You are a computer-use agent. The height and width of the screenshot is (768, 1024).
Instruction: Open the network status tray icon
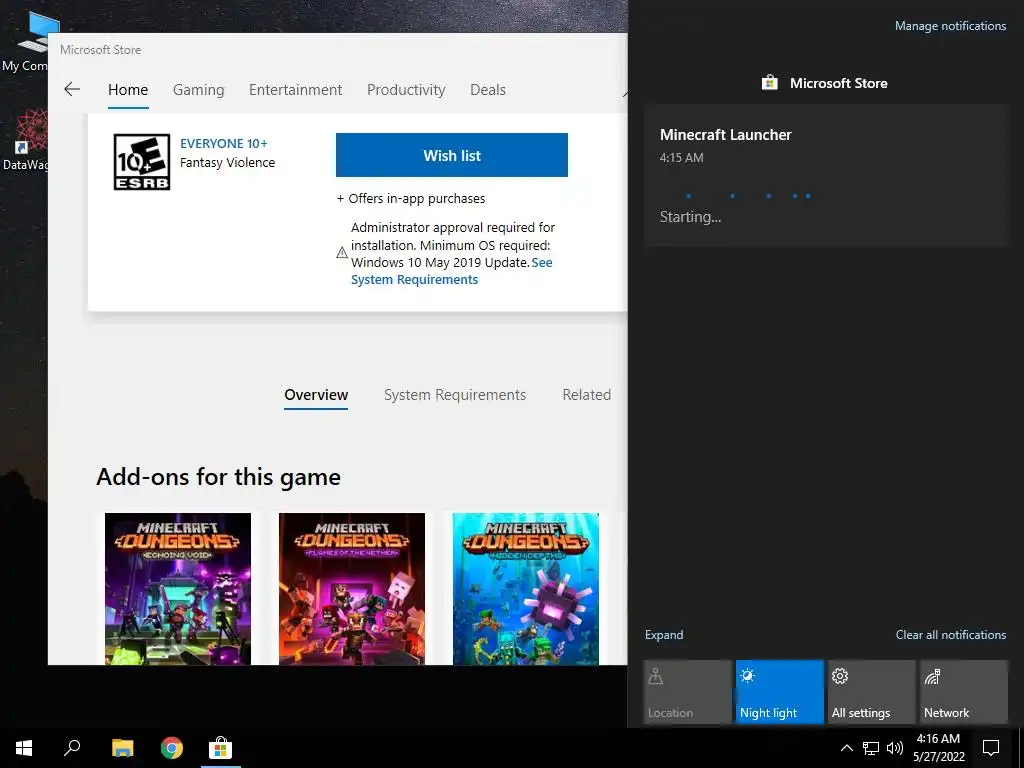coord(871,748)
